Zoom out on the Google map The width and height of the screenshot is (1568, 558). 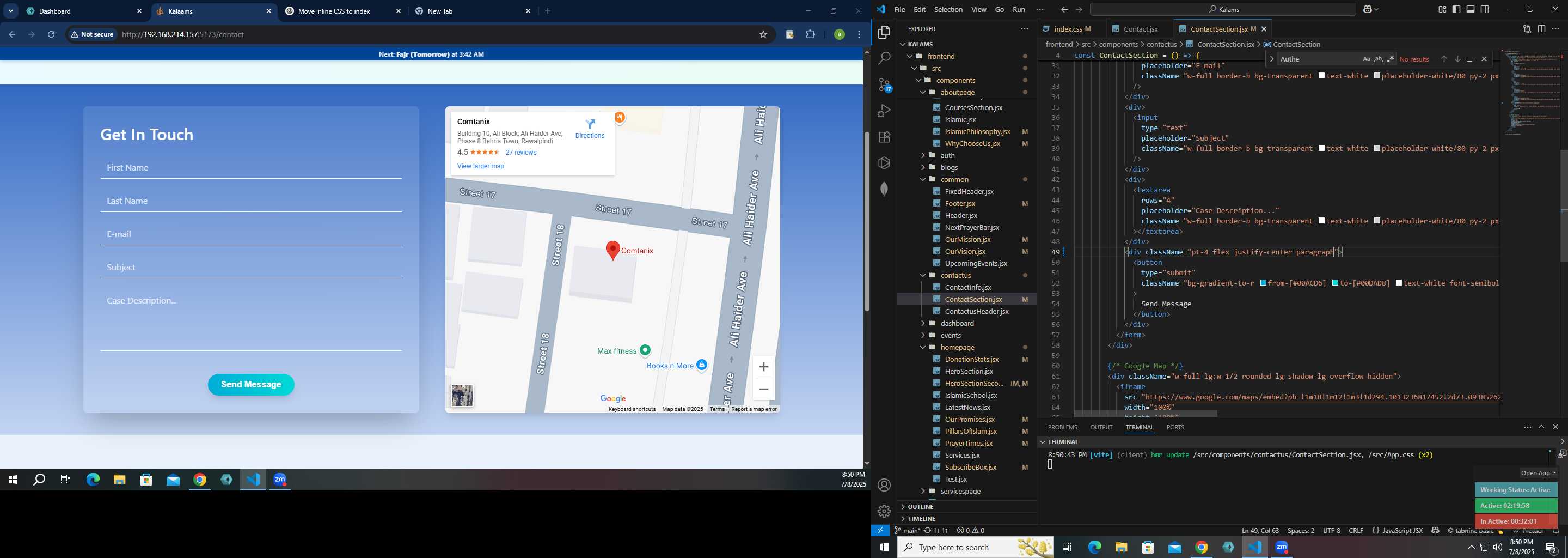point(764,389)
